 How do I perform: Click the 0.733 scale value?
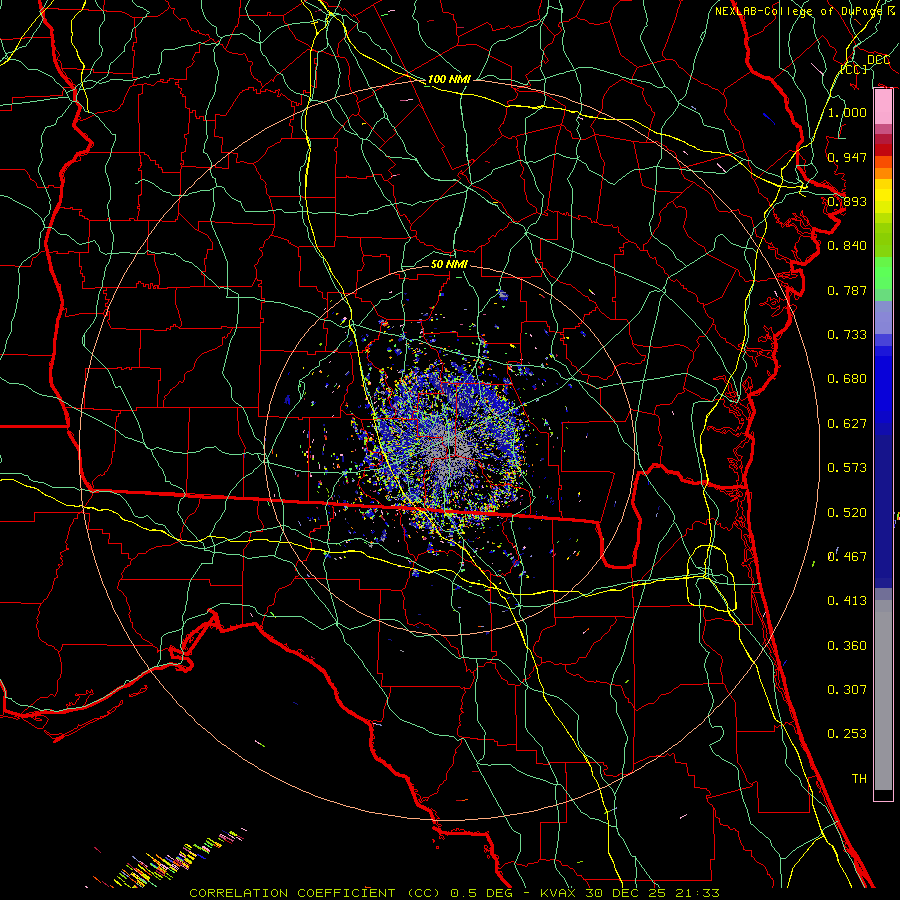[x=847, y=335]
